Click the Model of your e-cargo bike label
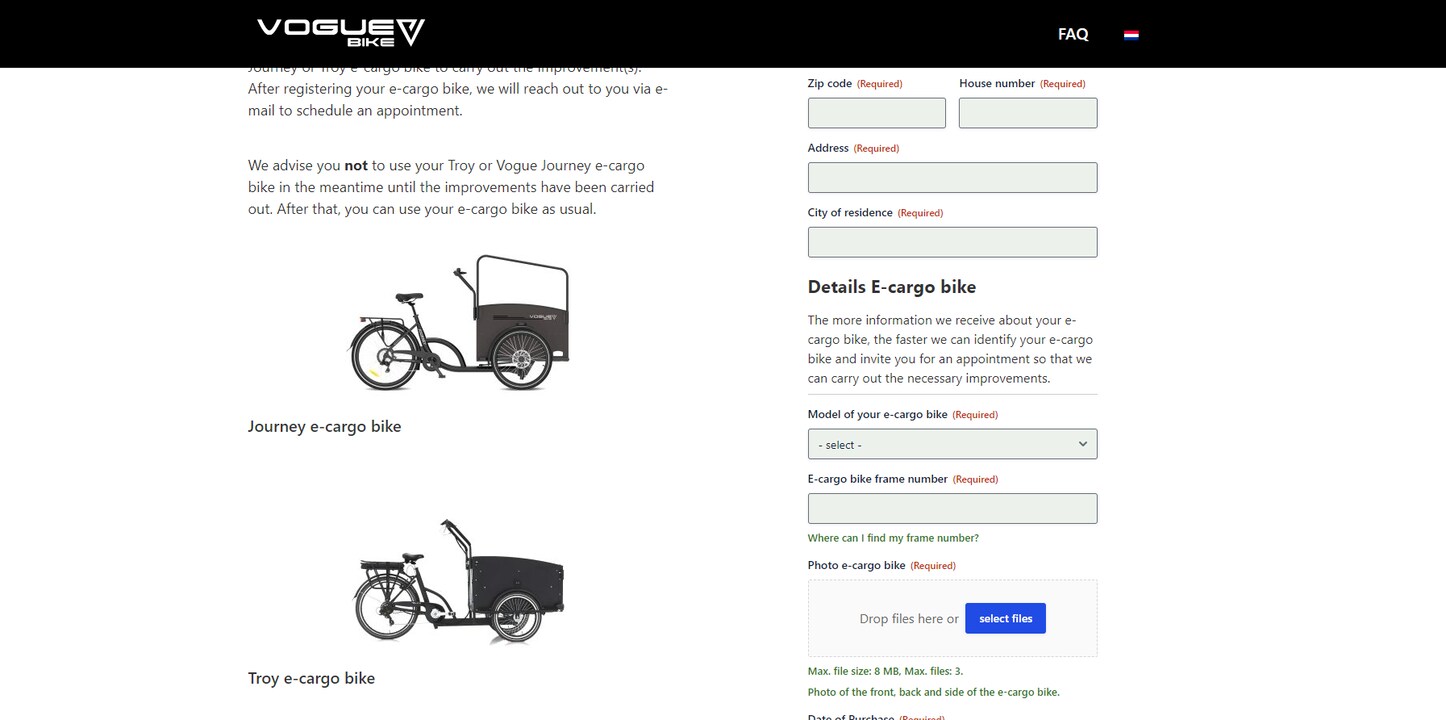This screenshot has width=1446, height=720. click(x=877, y=414)
